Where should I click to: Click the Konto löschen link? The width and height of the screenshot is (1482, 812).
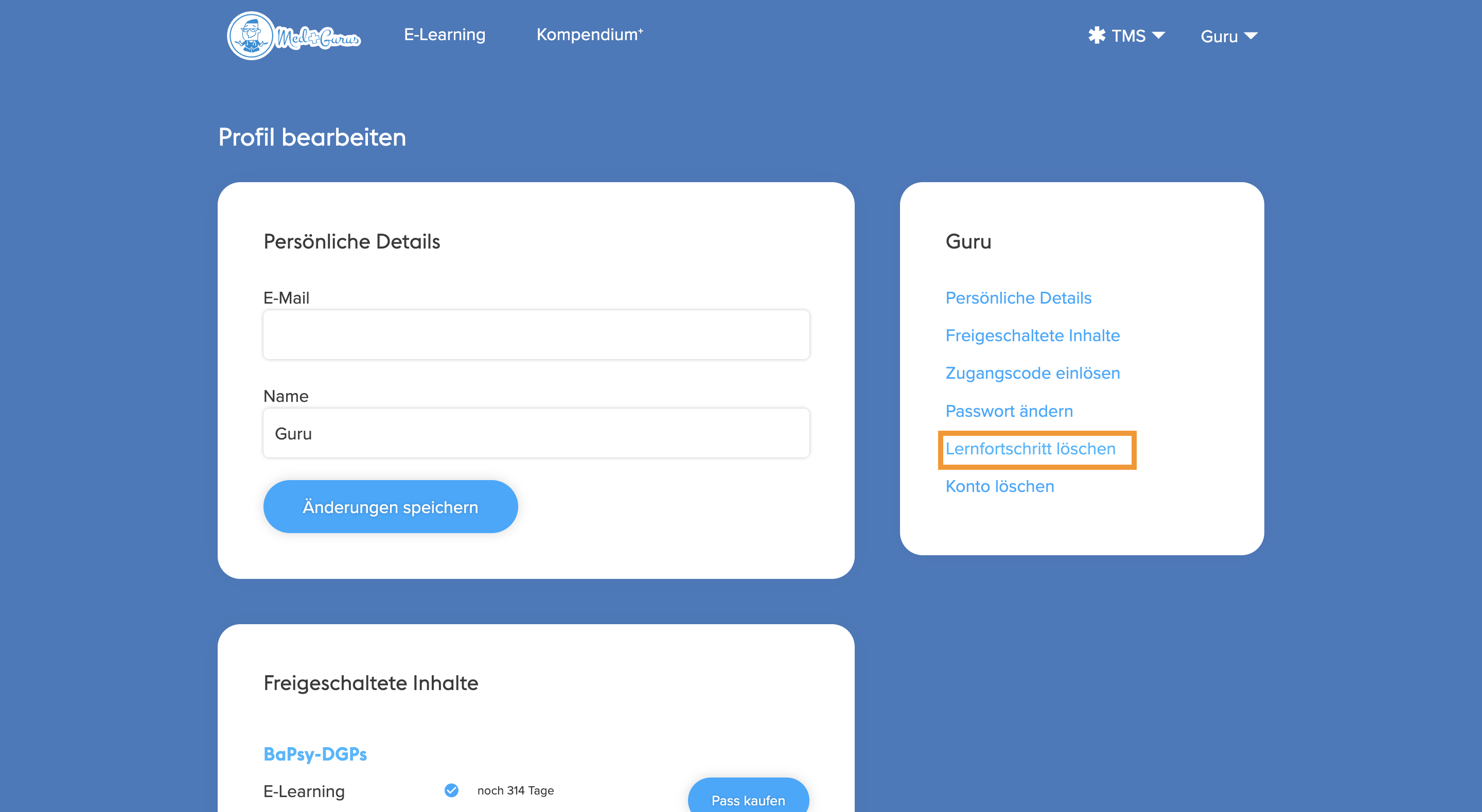coord(999,486)
